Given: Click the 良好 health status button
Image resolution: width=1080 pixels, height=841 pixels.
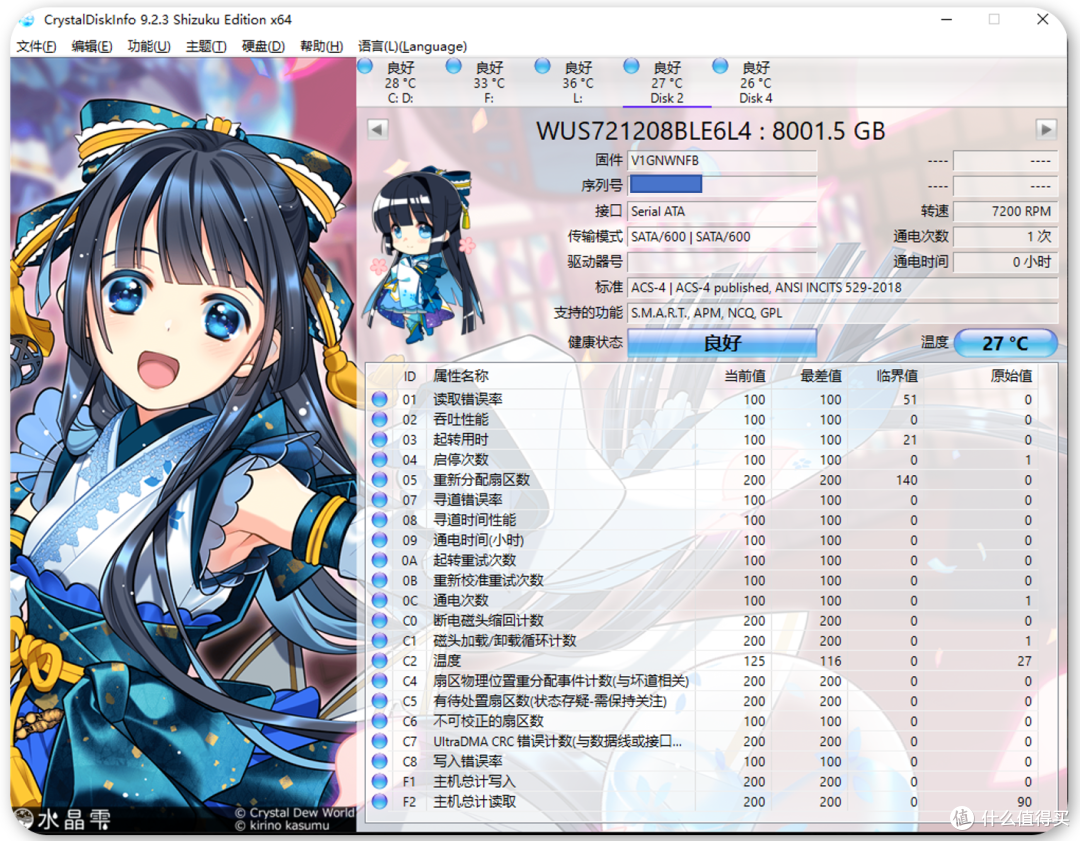Looking at the screenshot, I should click(x=722, y=343).
